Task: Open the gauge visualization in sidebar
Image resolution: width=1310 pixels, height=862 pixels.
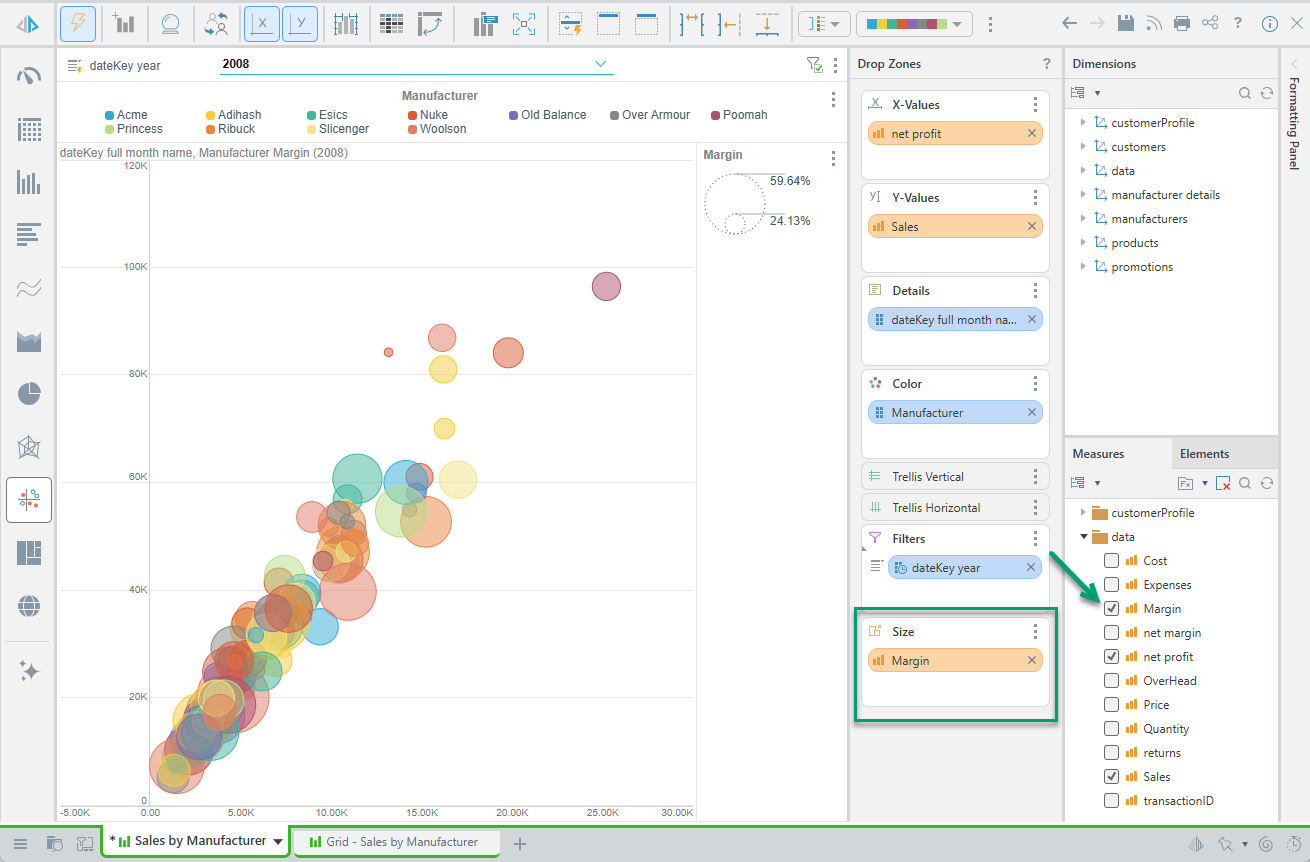Action: (29, 76)
